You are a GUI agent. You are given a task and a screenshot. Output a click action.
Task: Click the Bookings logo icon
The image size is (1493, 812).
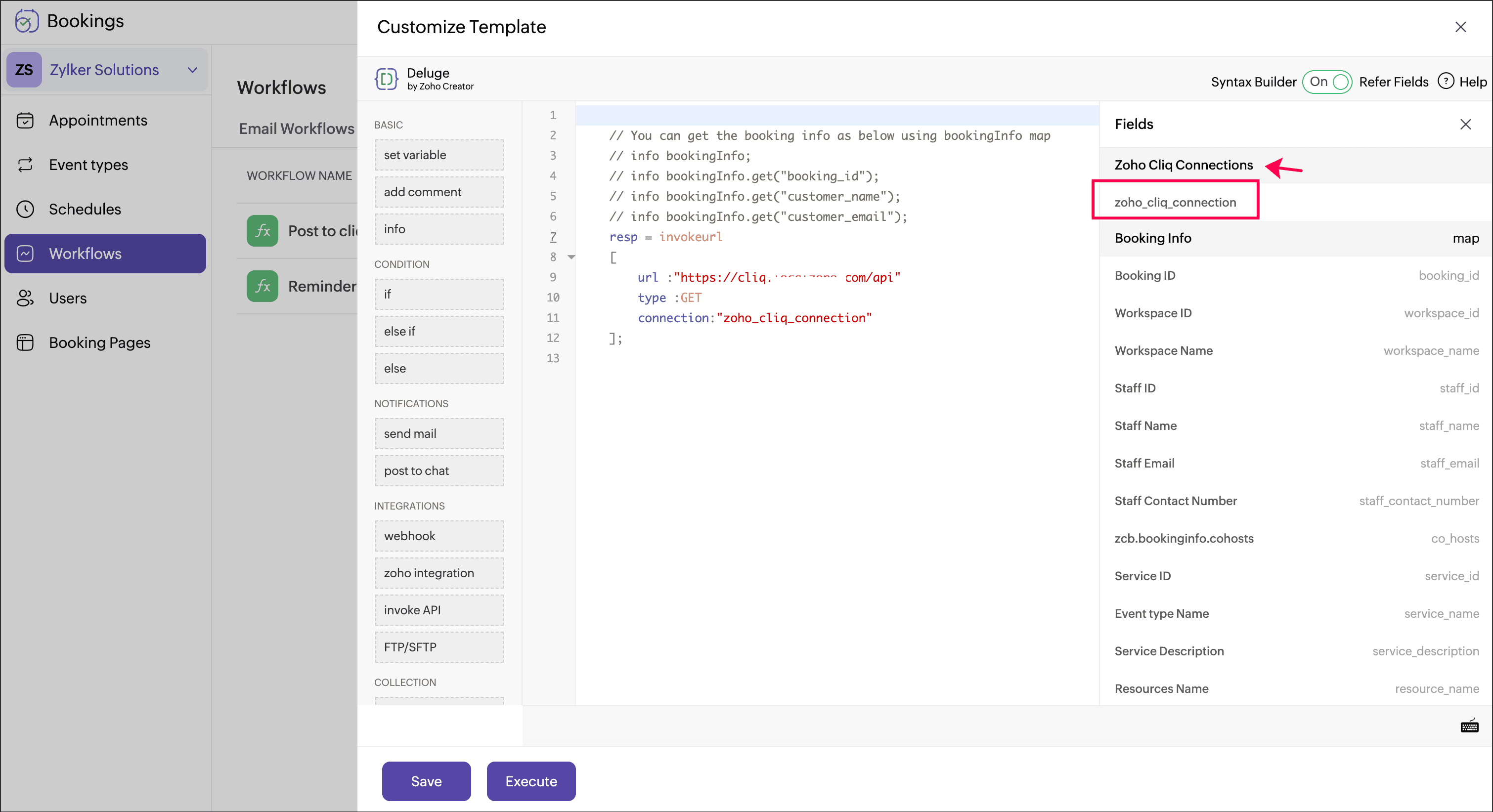pyautogui.click(x=27, y=21)
